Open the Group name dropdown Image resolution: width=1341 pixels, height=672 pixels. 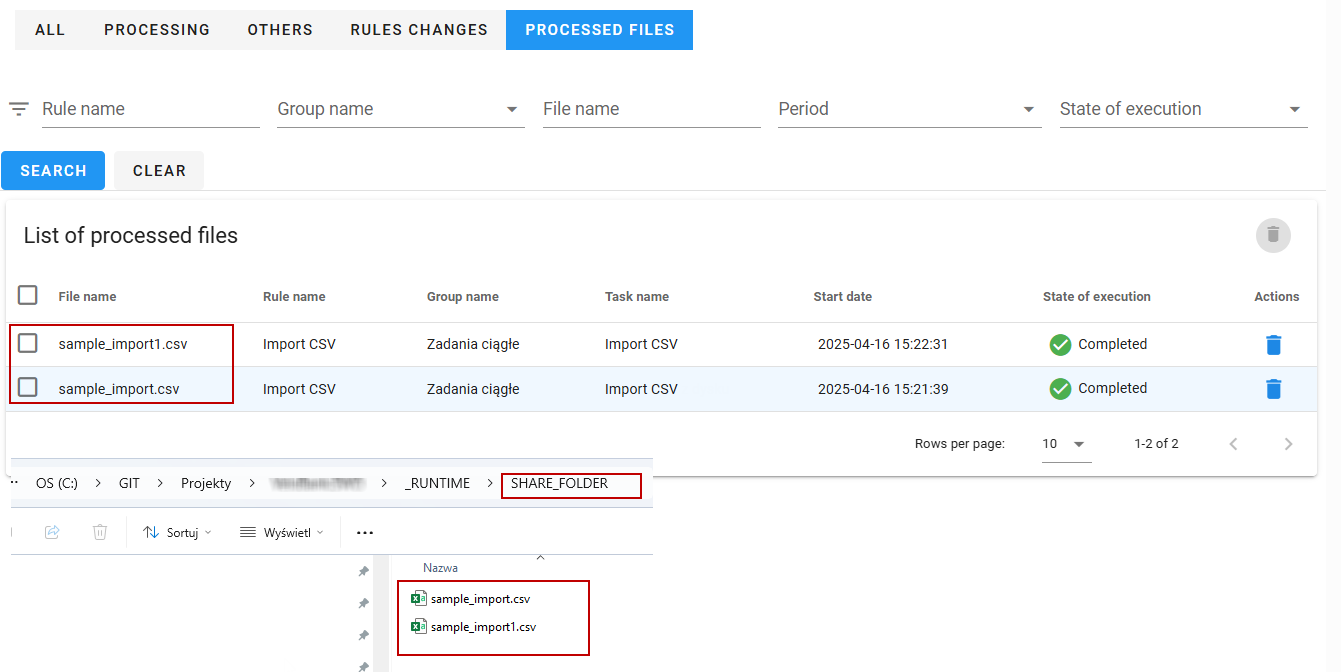pyautogui.click(x=401, y=109)
